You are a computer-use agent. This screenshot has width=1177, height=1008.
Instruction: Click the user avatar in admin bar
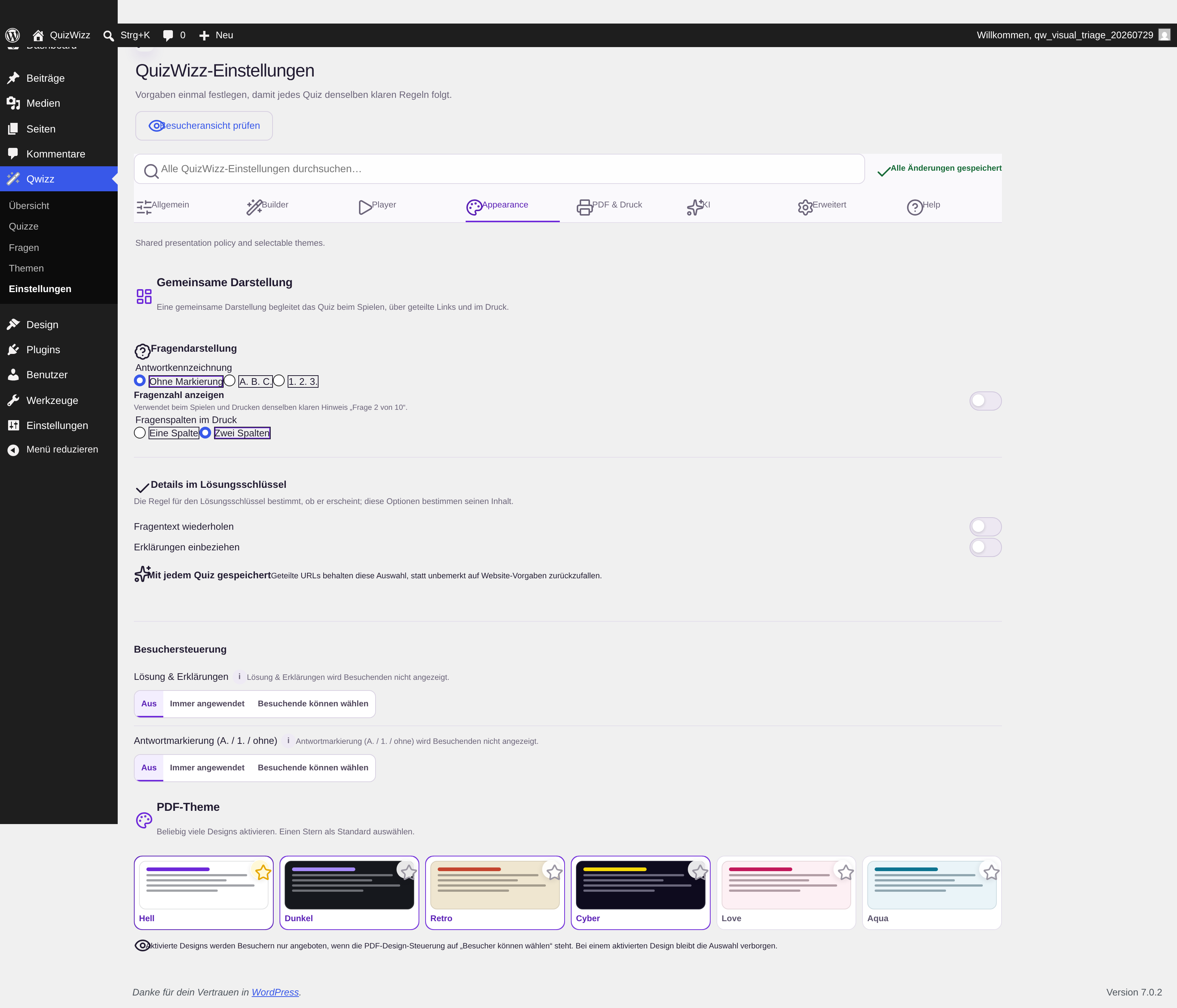[x=1164, y=35]
